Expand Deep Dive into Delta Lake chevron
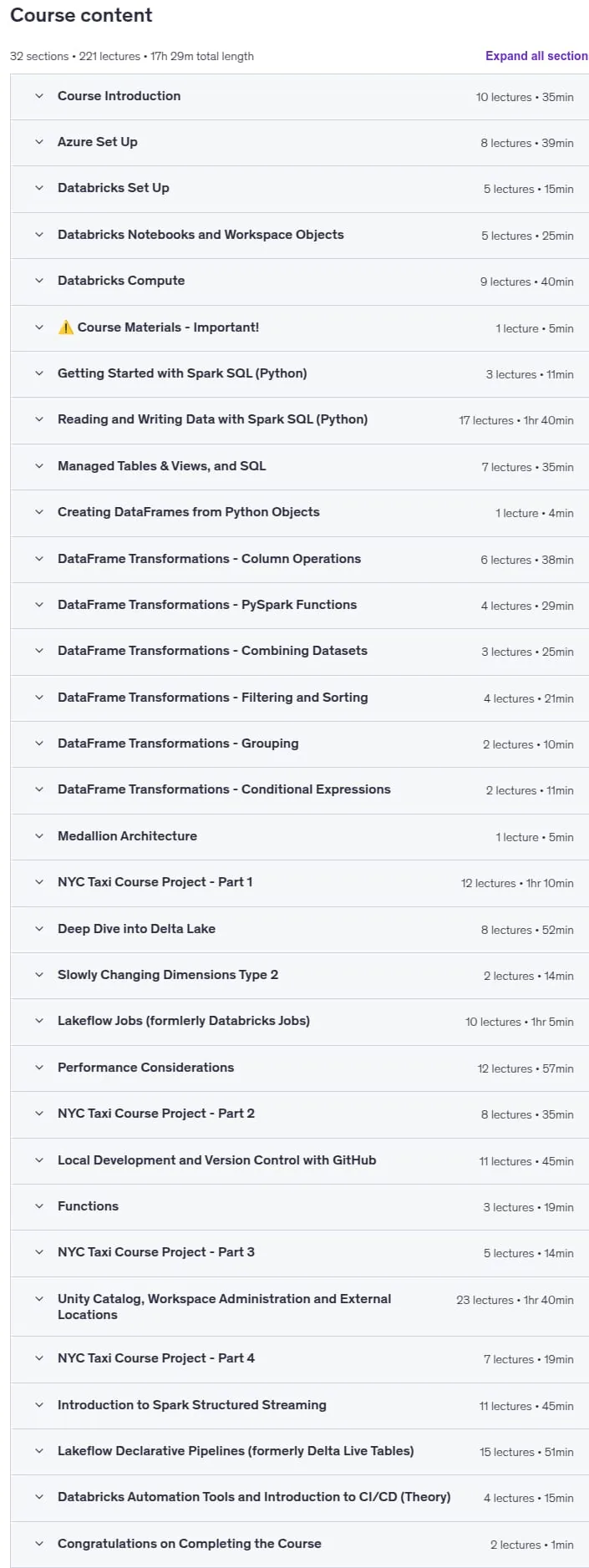Screen dimensions: 589x1568 coord(39,929)
